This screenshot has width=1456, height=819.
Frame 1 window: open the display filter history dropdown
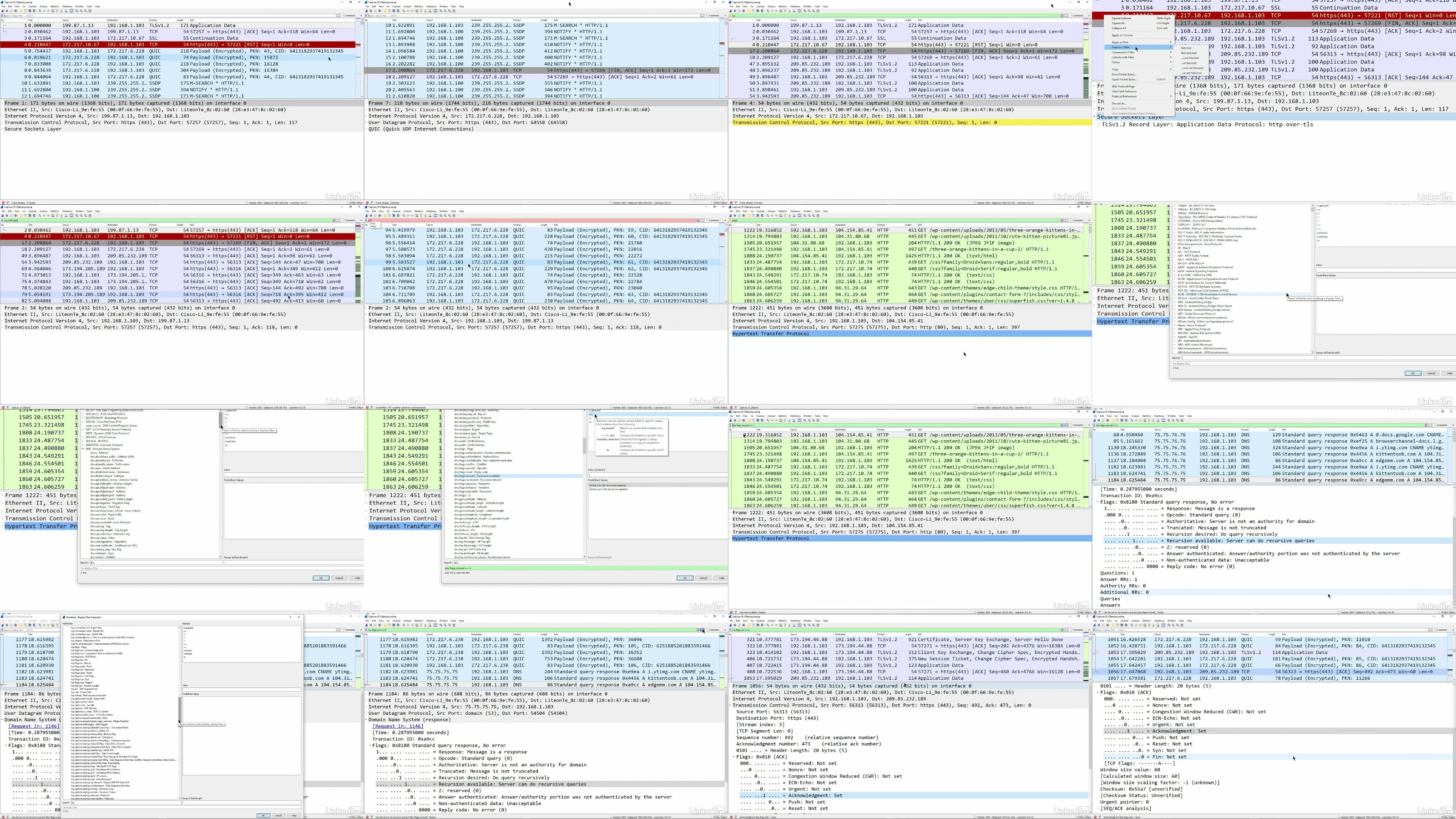click(343, 16)
